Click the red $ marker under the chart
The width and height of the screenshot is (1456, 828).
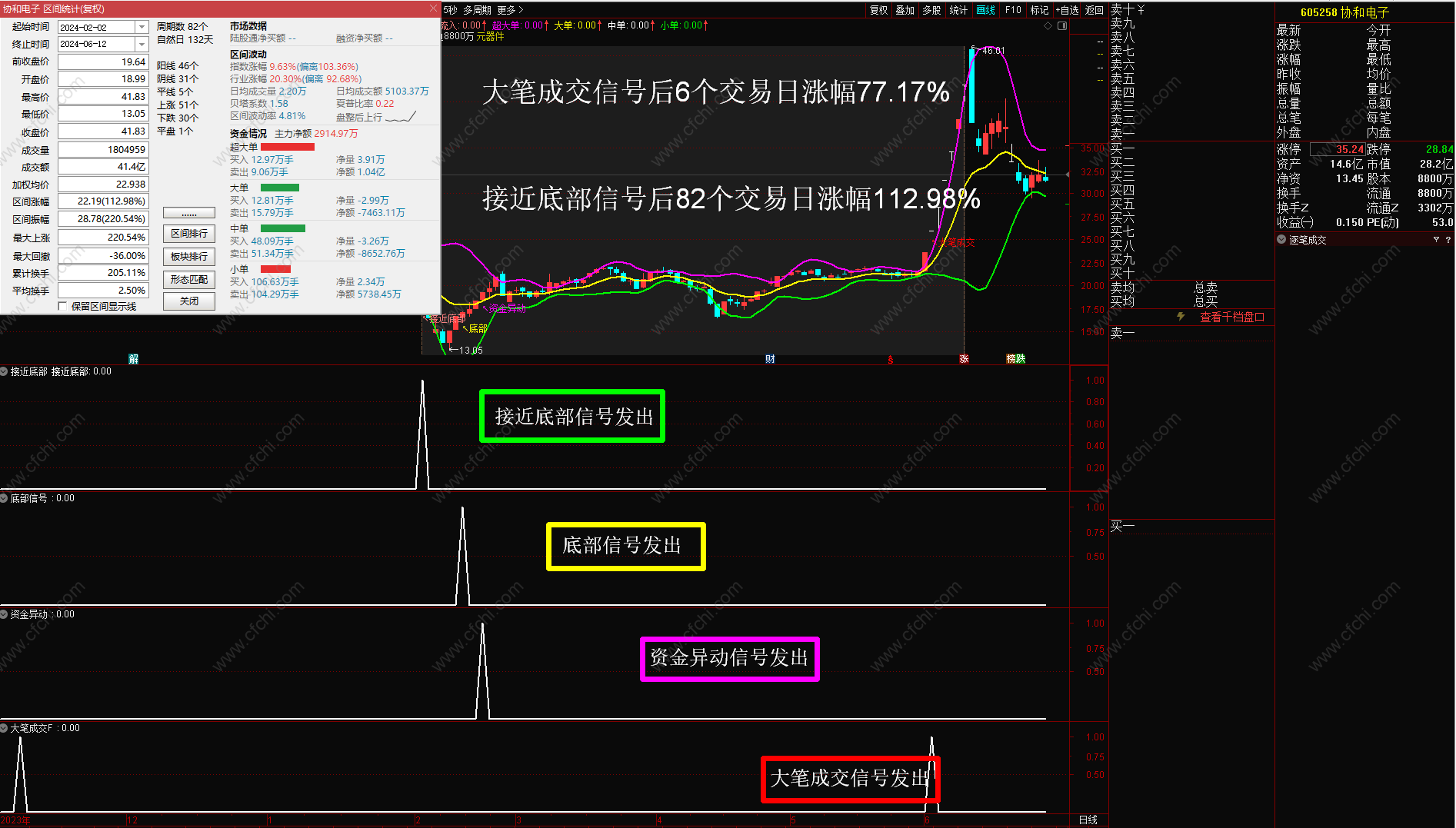(891, 360)
